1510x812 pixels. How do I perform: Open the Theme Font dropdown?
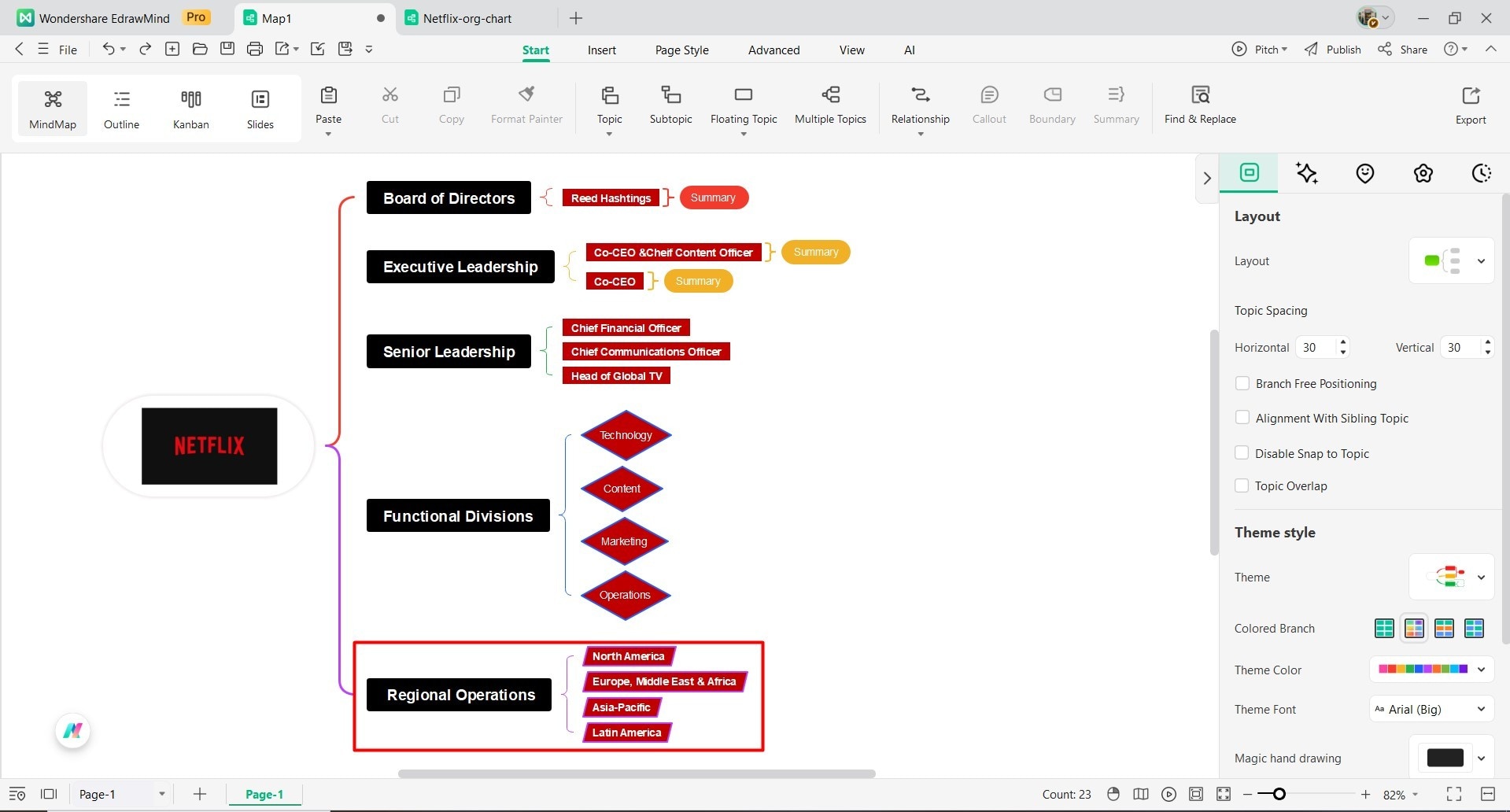[1432, 709]
